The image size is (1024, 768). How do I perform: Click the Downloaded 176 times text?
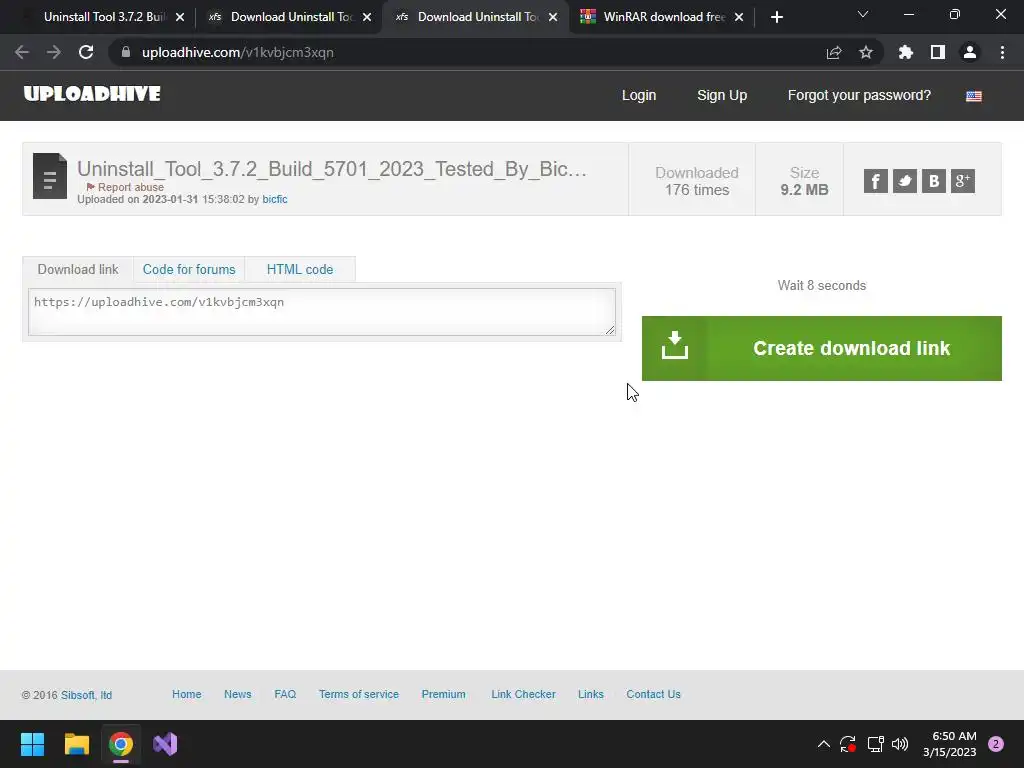tap(697, 181)
